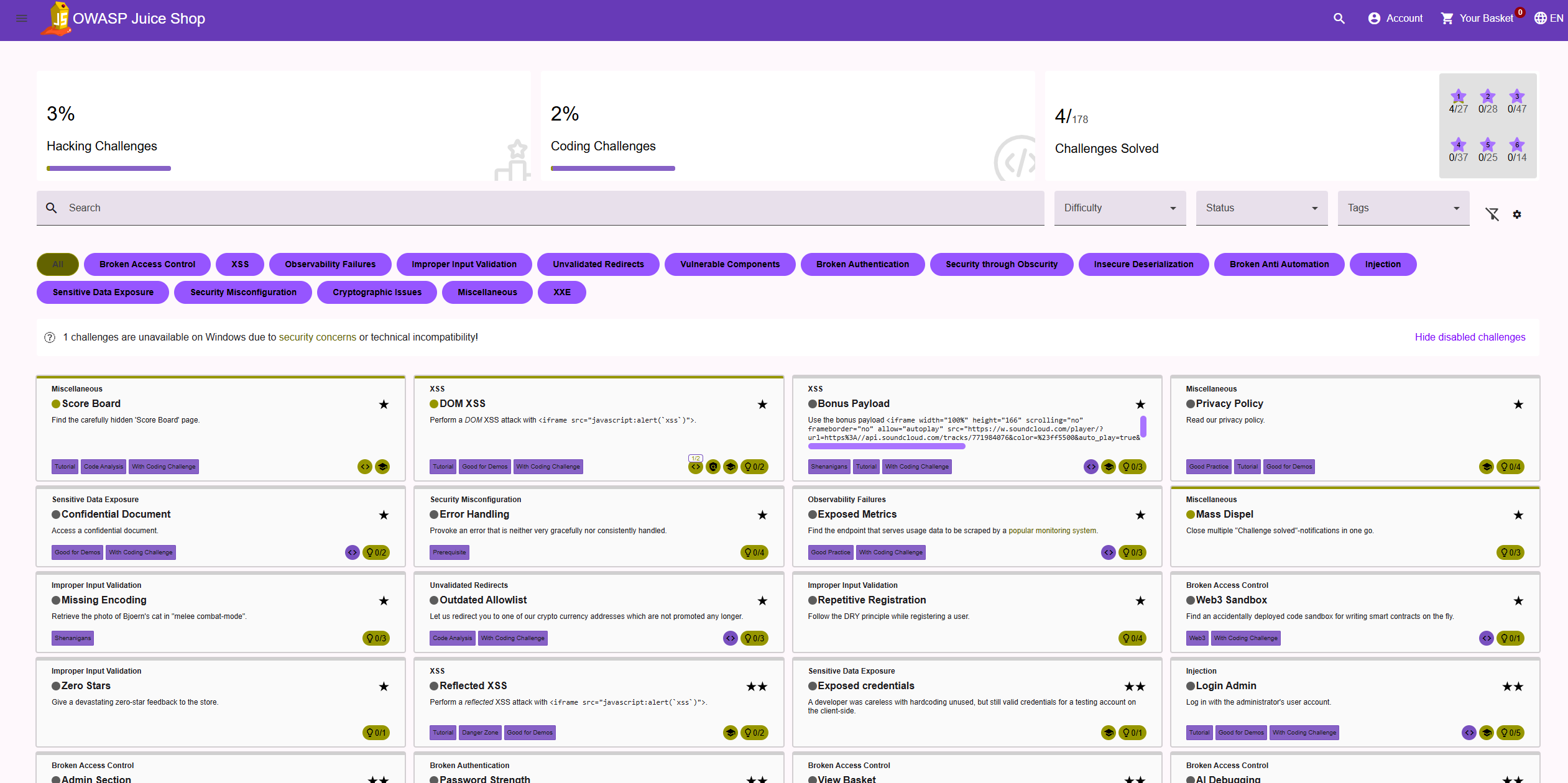Viewport: 1568px width, 783px height.
Task: Toggle the Injection category filter
Action: pos(1383,264)
